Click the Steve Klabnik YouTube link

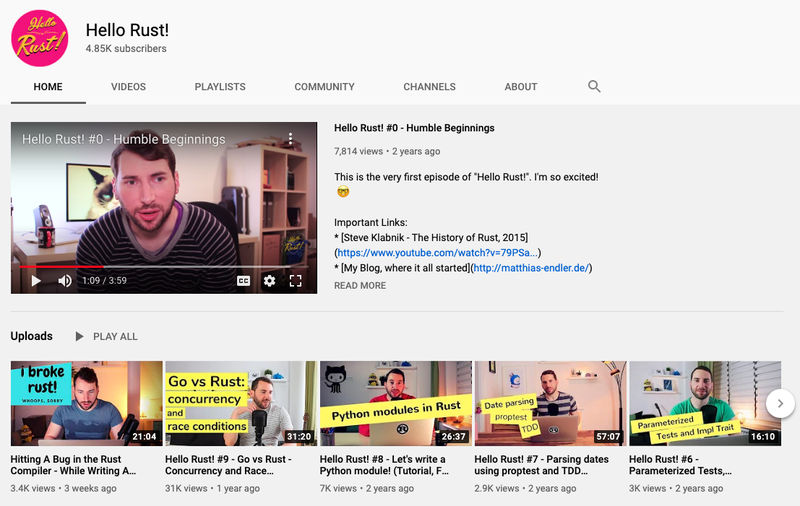tap(436, 253)
